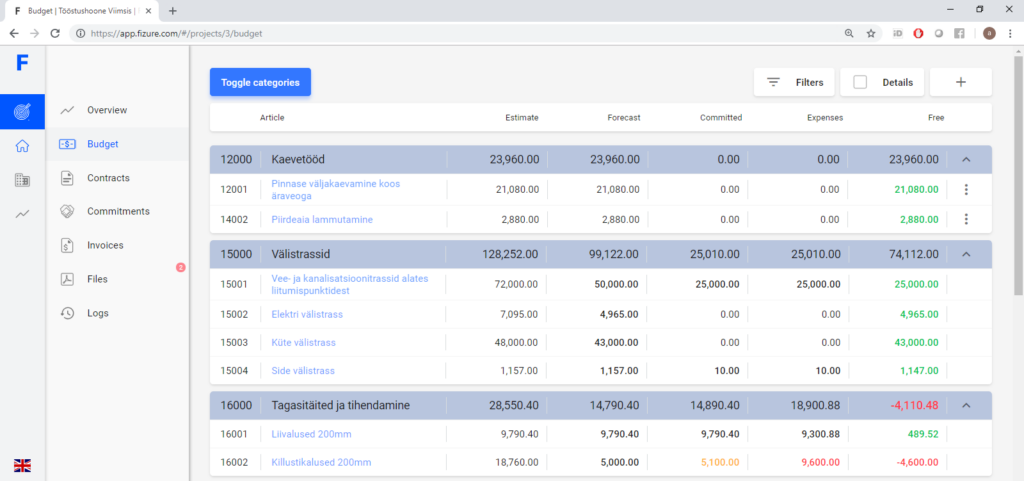This screenshot has height=481, width=1024.
Task: Click the Files PDF icon
Action: pyautogui.click(x=67, y=279)
